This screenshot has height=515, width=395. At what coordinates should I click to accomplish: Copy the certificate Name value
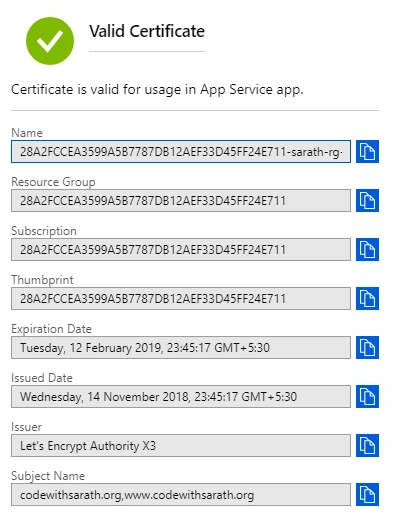coord(367,151)
